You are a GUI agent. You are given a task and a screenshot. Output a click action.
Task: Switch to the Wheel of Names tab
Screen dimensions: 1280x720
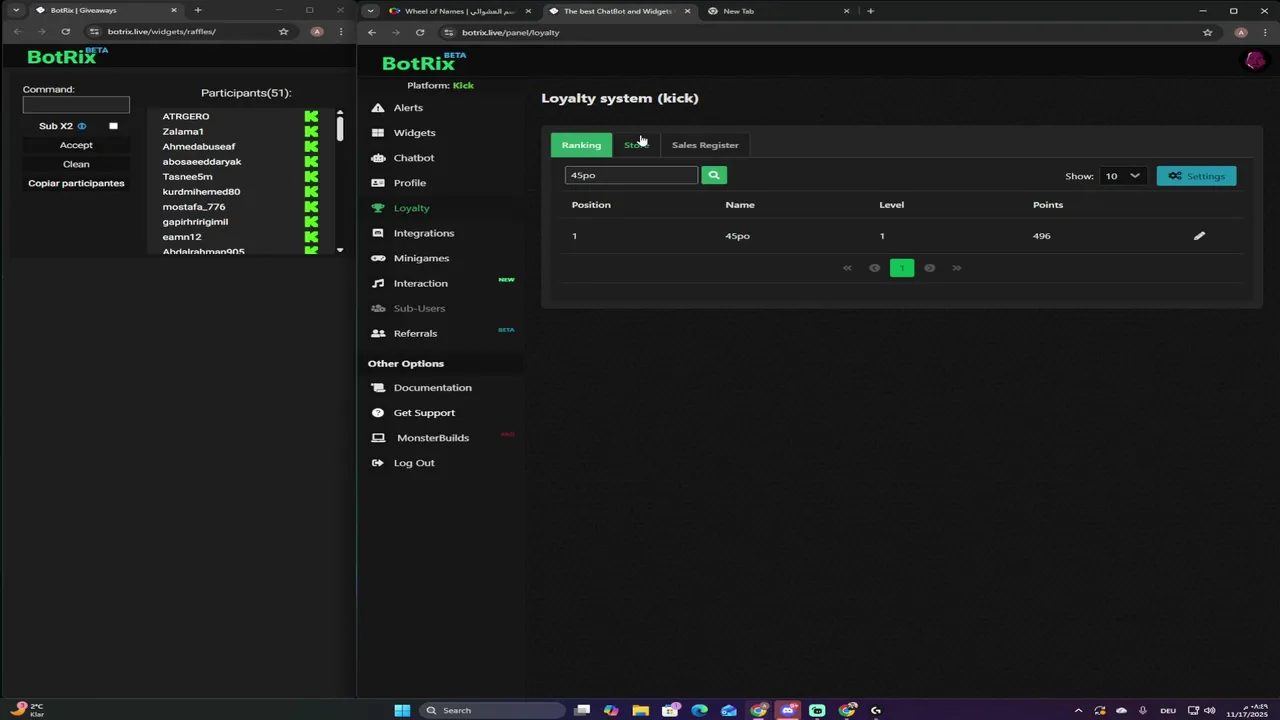[x=460, y=11]
